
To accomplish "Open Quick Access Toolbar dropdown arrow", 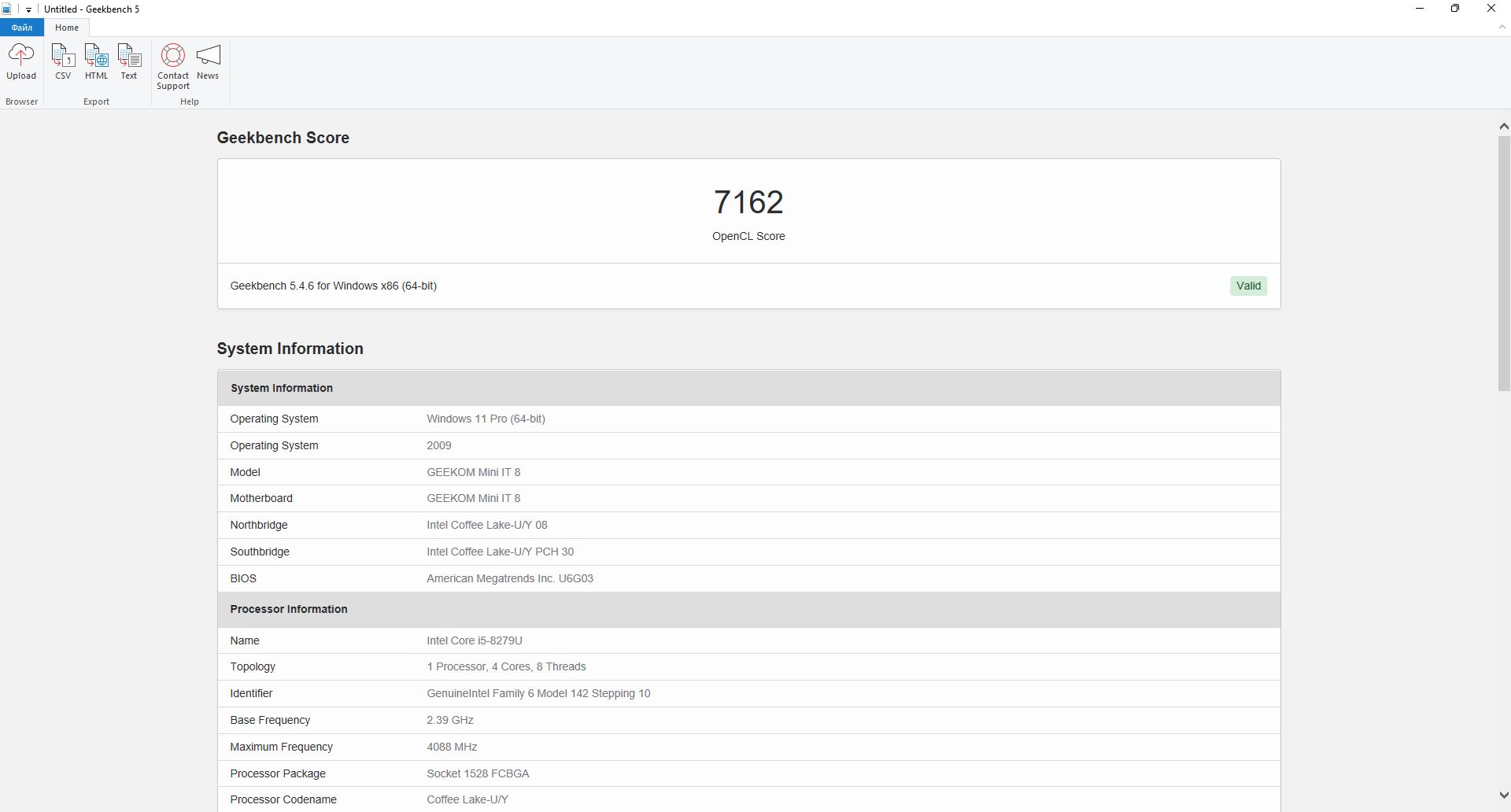I will click(x=28, y=9).
